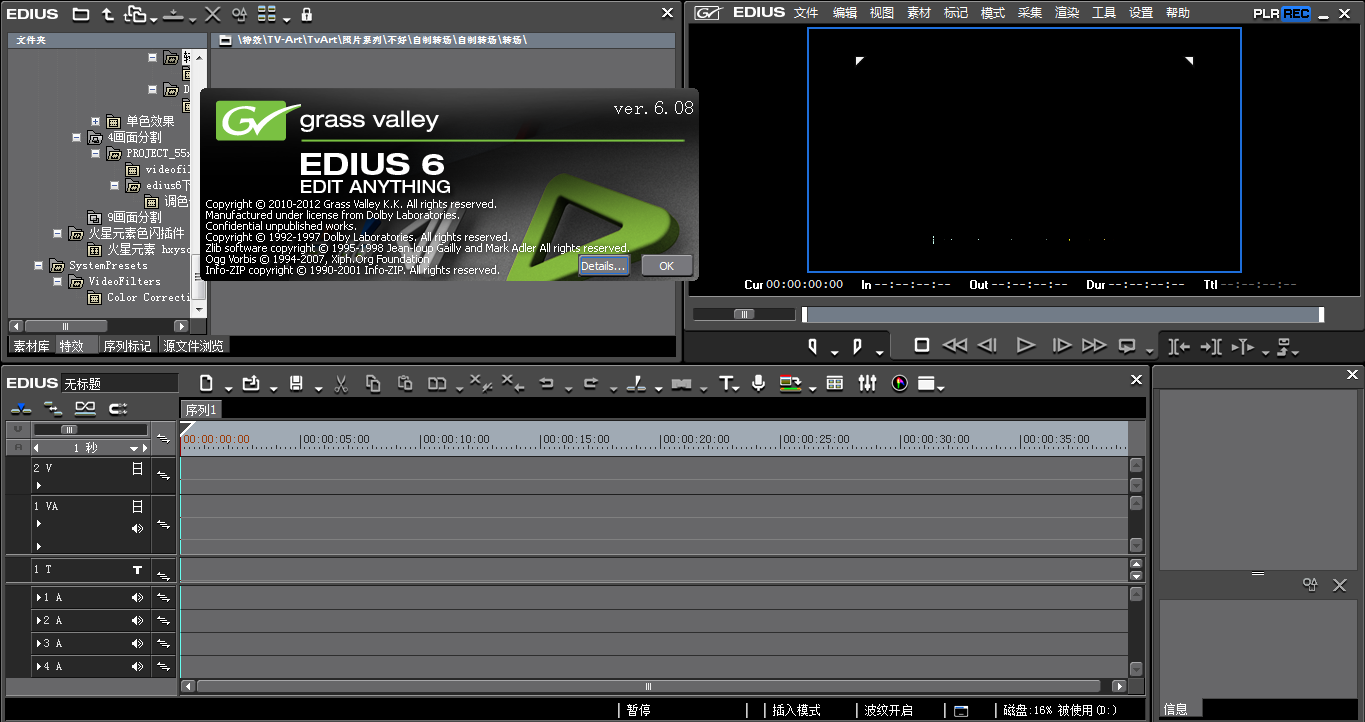The image size is (1365, 722).
Task: Switch to the 素材库 tab
Action: click(31, 346)
